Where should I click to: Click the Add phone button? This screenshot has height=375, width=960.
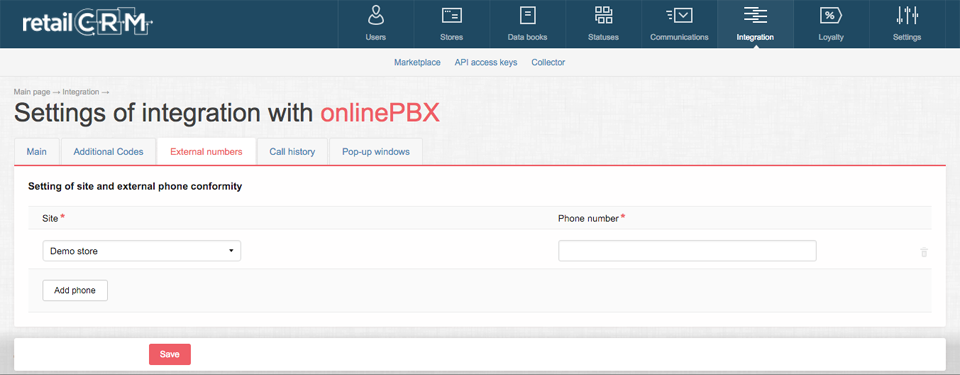[x=75, y=290]
